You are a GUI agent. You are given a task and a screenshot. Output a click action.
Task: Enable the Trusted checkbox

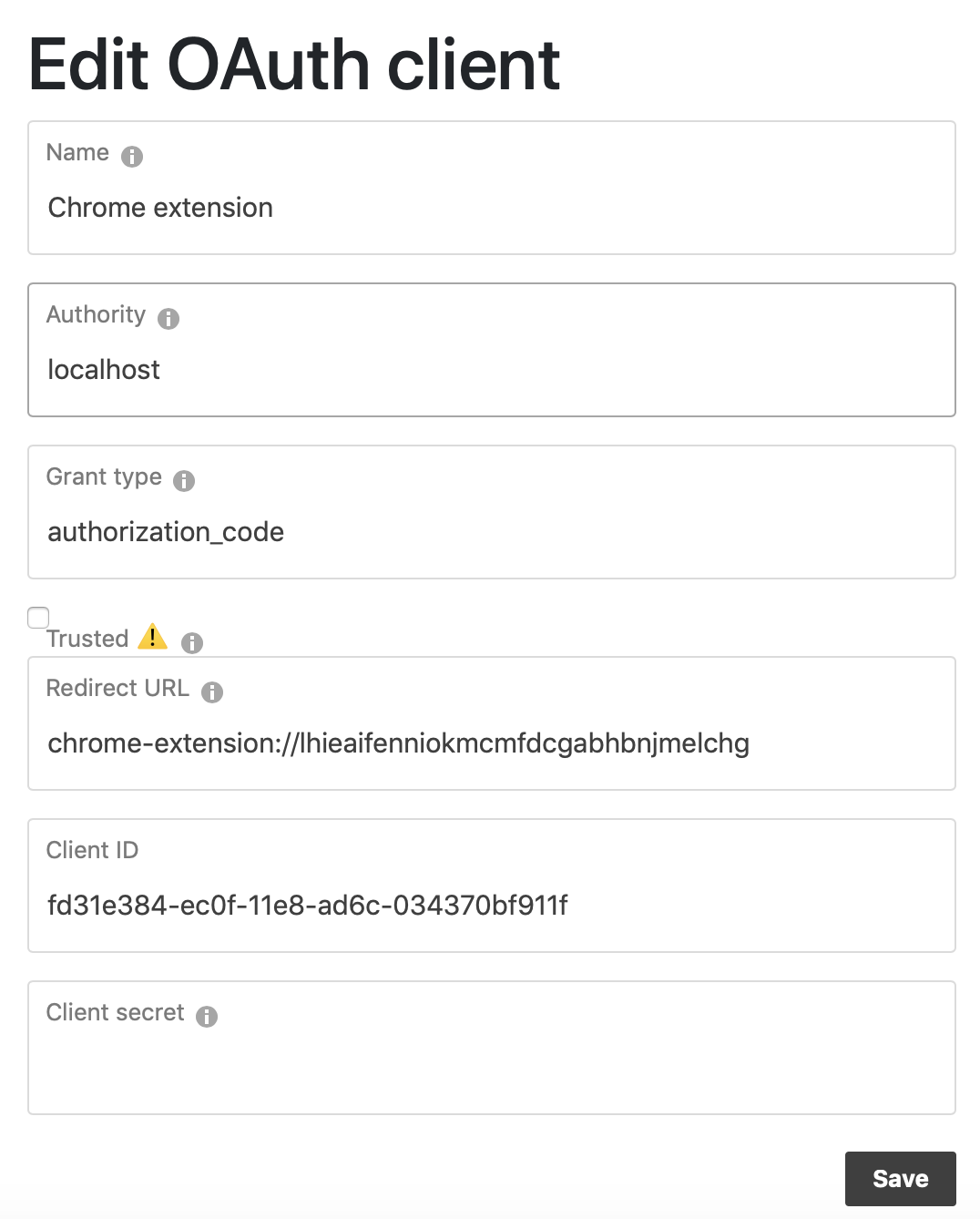[x=37, y=618]
